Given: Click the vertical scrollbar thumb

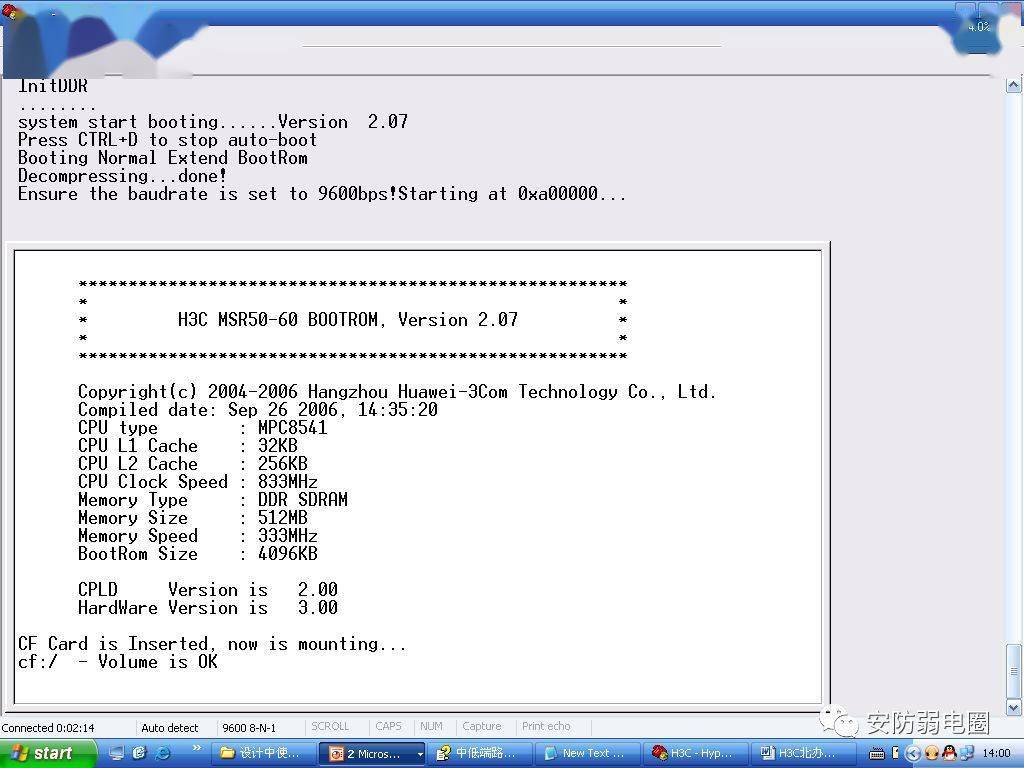Looking at the screenshot, I should click(1014, 670).
